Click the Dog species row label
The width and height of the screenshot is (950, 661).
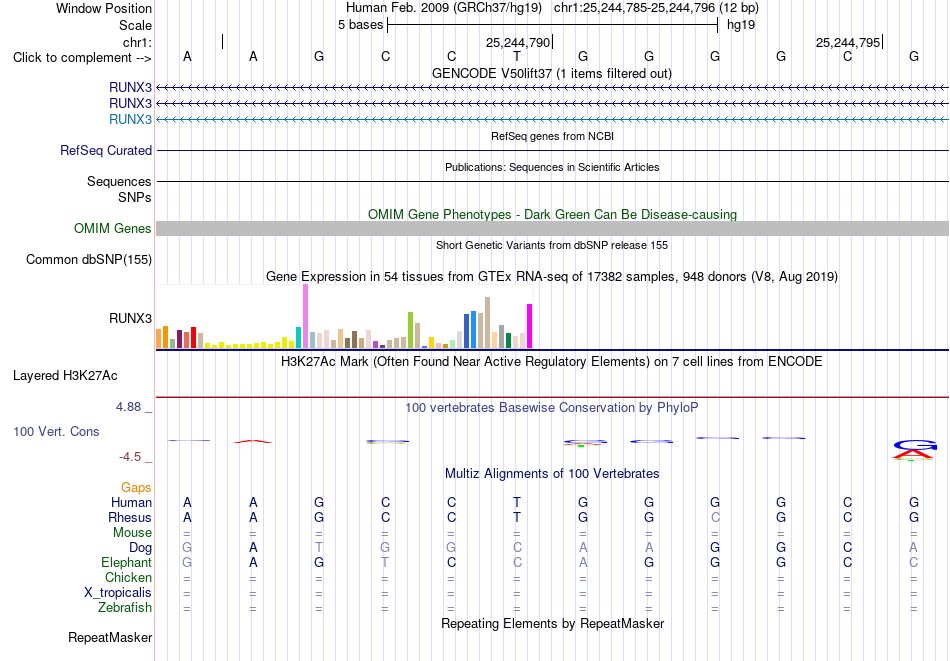tap(141, 548)
